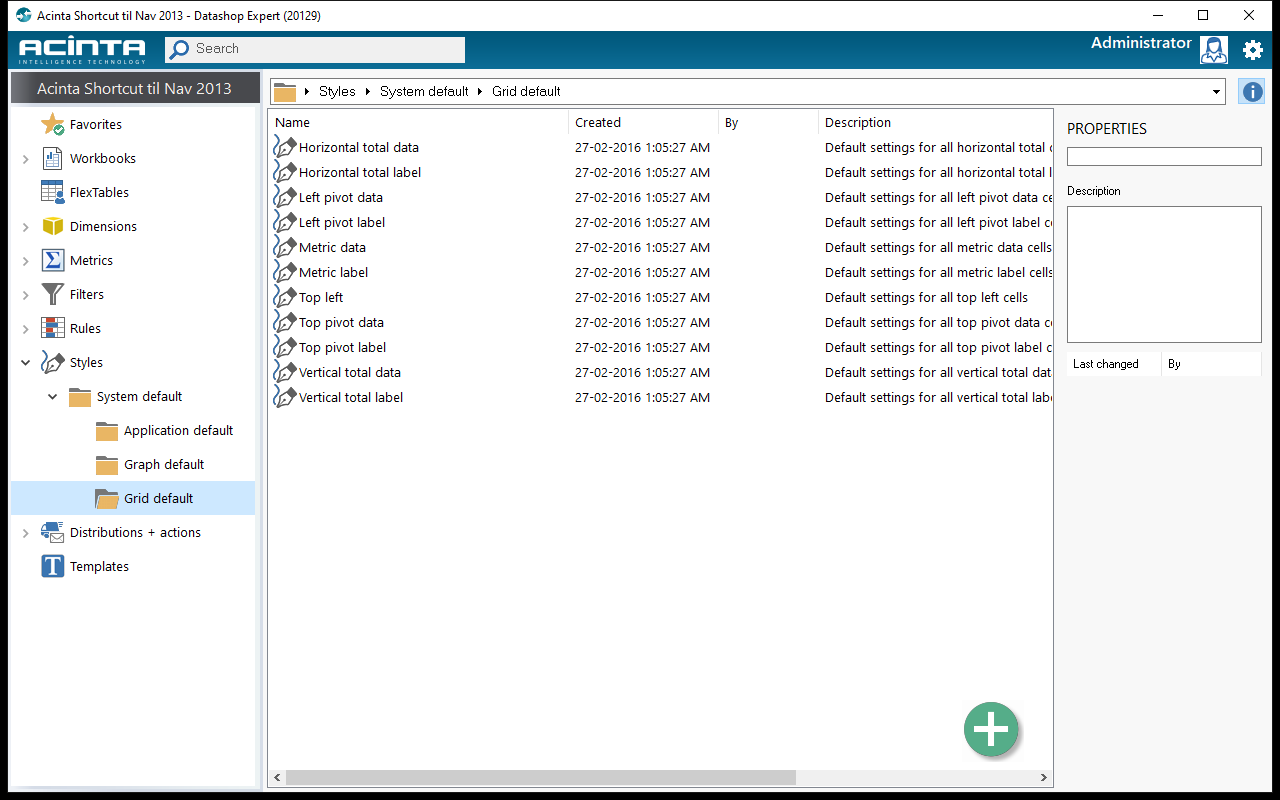Screen dimensions: 1280x800
Task: Select the Filters funnel icon
Action: tap(52, 295)
